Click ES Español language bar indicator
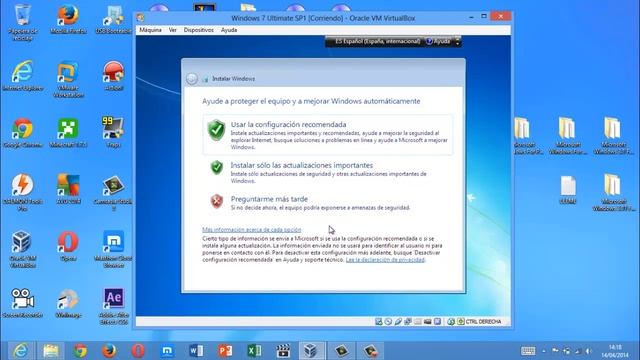The image size is (640, 360). [377, 41]
